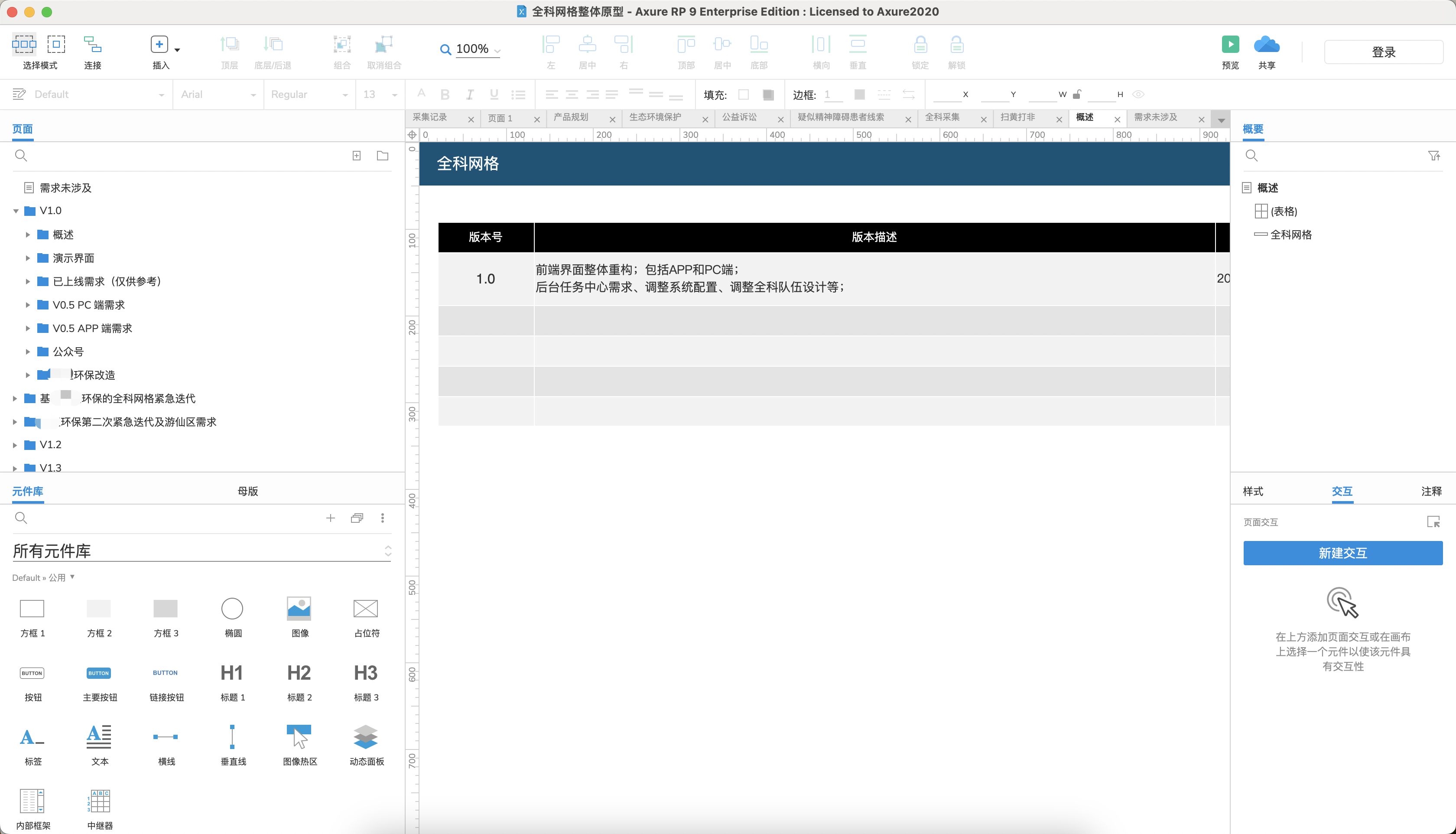
Task: Click the 右 align right icon
Action: [624, 44]
